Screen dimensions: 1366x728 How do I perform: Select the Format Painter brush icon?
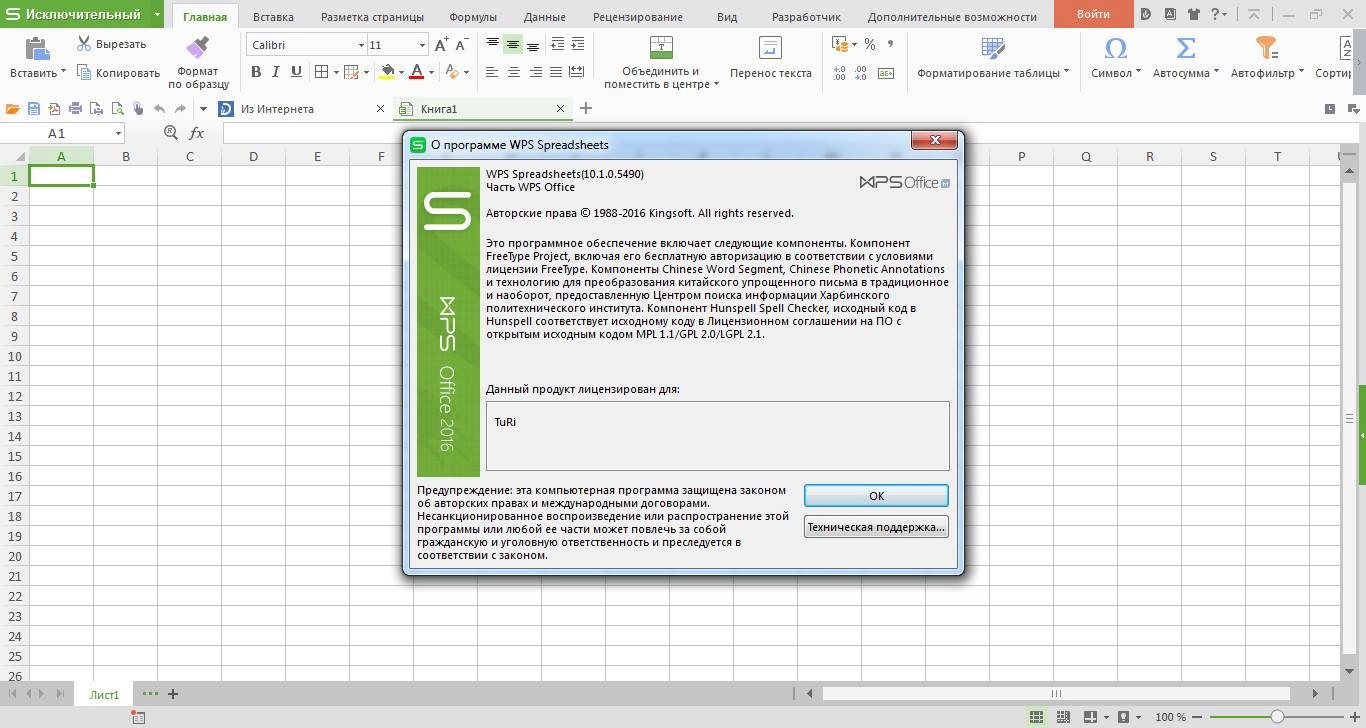198,48
